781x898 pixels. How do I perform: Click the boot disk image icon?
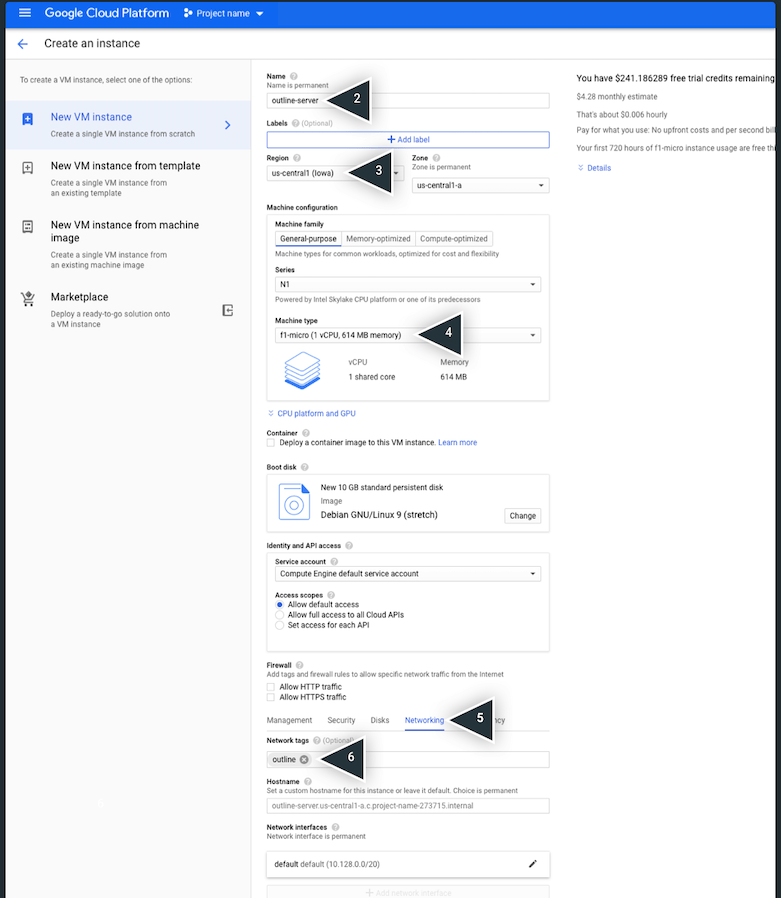click(294, 502)
